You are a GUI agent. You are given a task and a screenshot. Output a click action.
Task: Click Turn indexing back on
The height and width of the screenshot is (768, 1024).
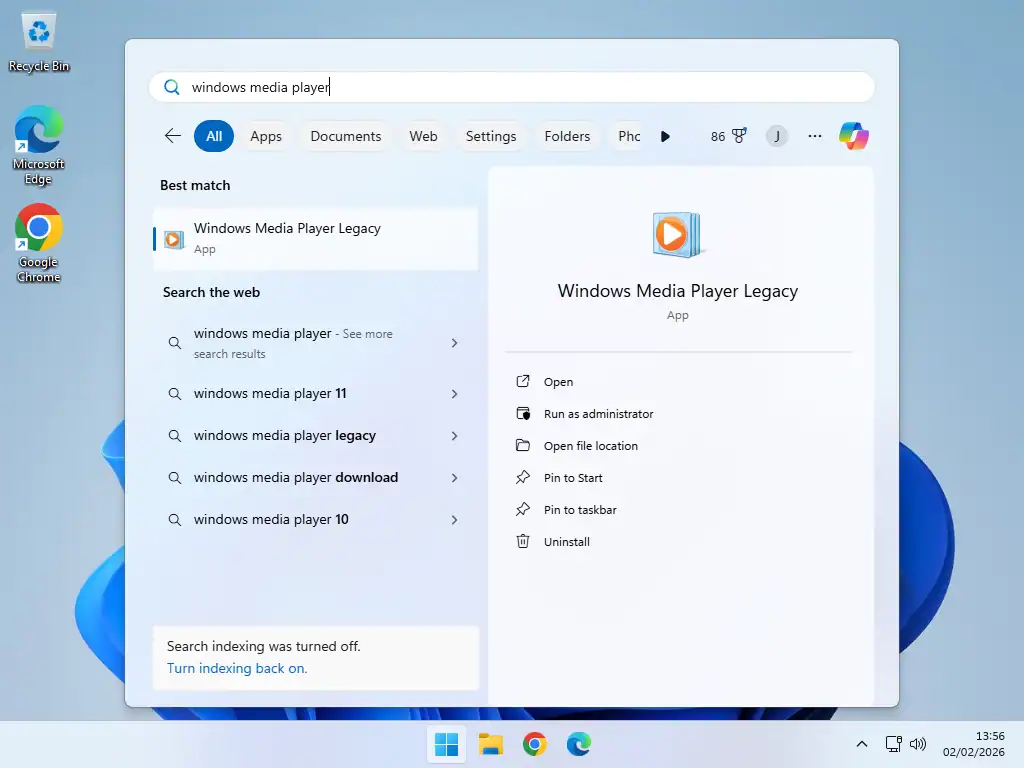coord(237,668)
